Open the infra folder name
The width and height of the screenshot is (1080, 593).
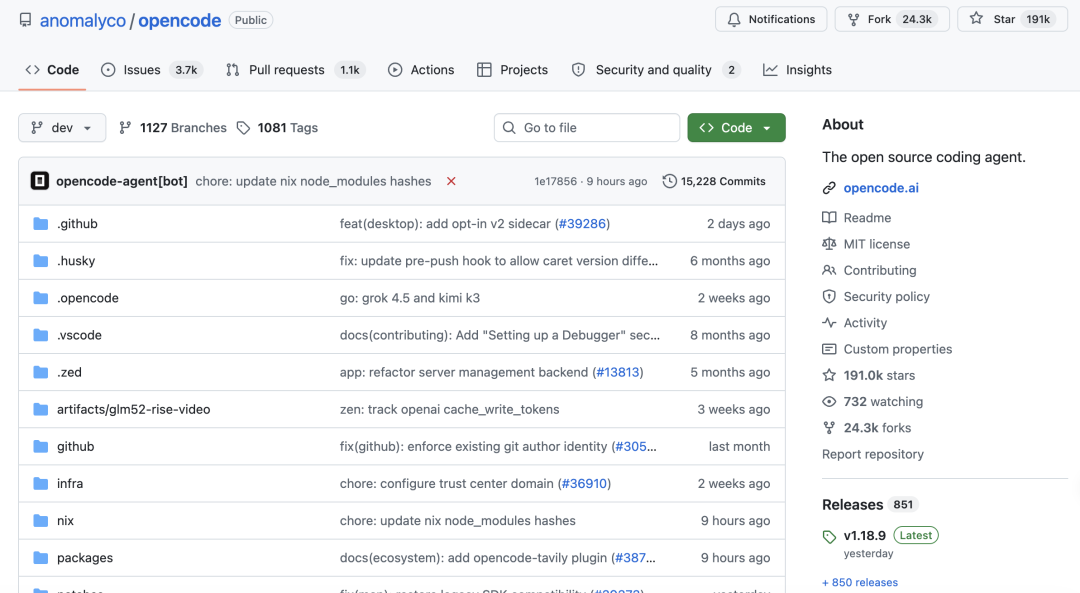point(70,483)
